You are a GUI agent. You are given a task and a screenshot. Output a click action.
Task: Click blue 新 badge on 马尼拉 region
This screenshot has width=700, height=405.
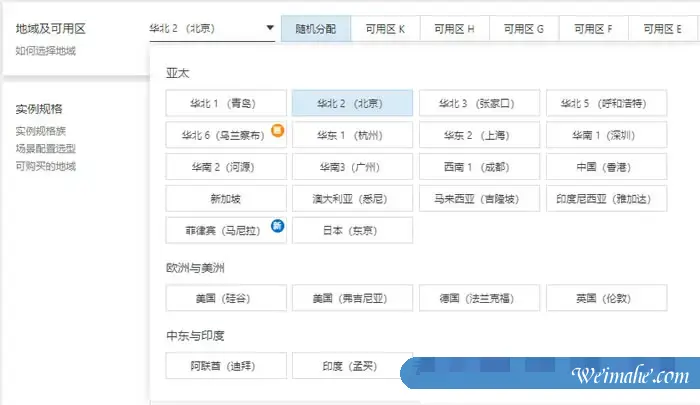[x=278, y=225]
